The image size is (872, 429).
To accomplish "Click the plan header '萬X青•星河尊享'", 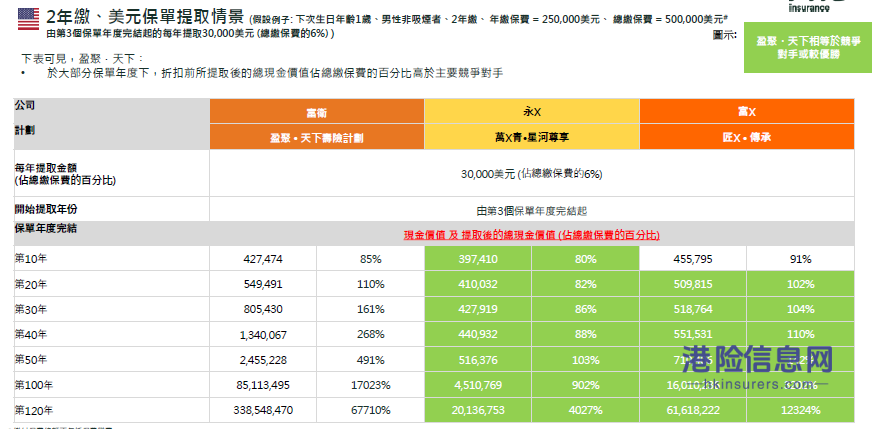I will [532, 137].
